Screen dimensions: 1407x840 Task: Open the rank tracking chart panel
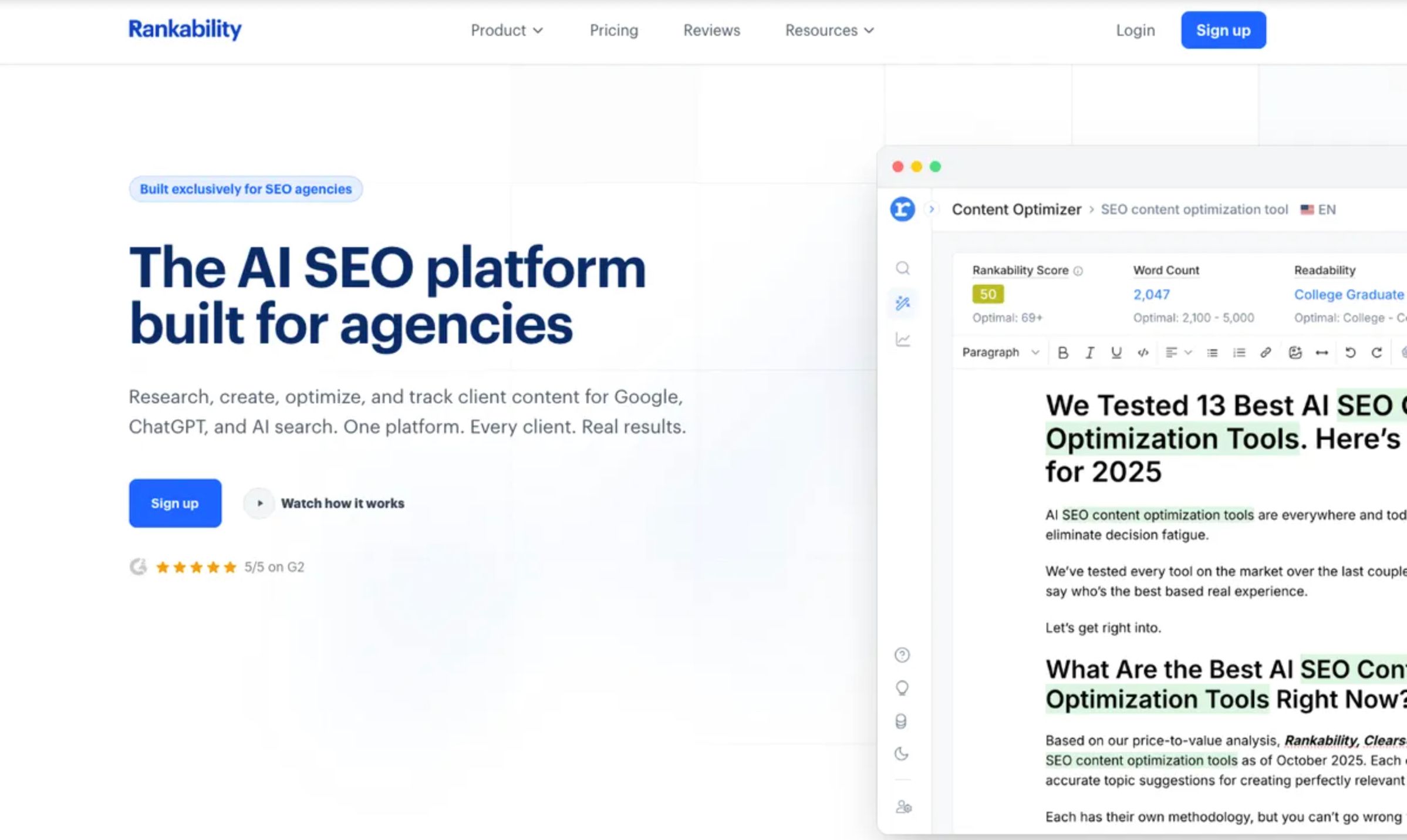pyautogui.click(x=903, y=339)
